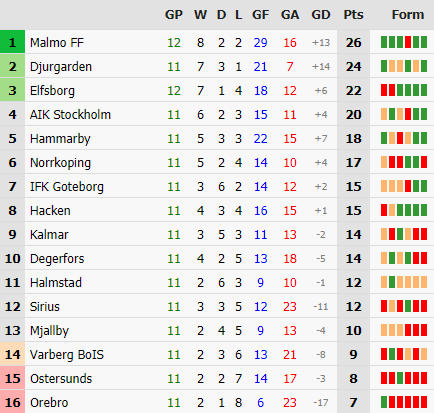Screen dimensions: 434x413
Task: Click the Varberg BoIS team name
Action: click(x=67, y=355)
